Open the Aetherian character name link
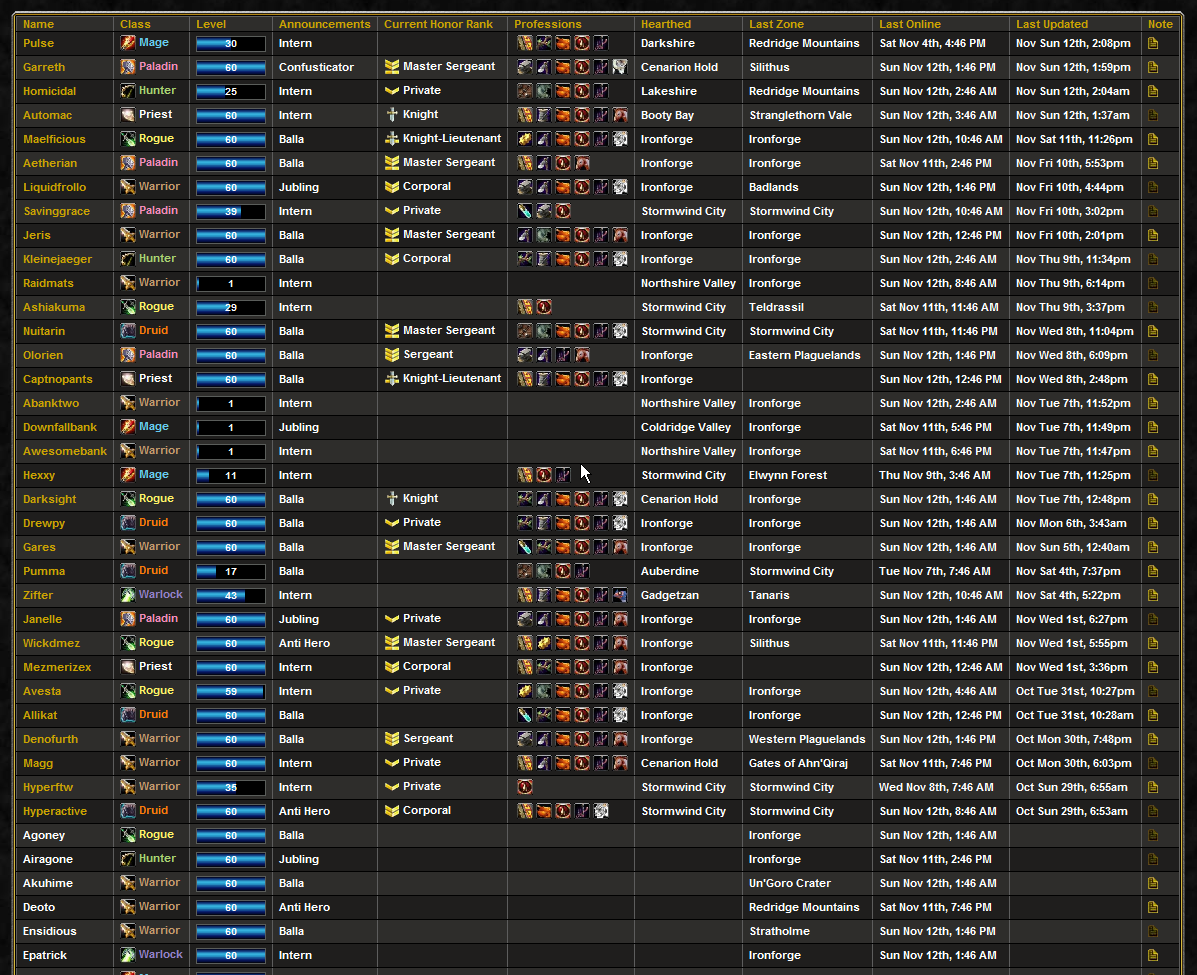The width and height of the screenshot is (1197, 975). 50,163
